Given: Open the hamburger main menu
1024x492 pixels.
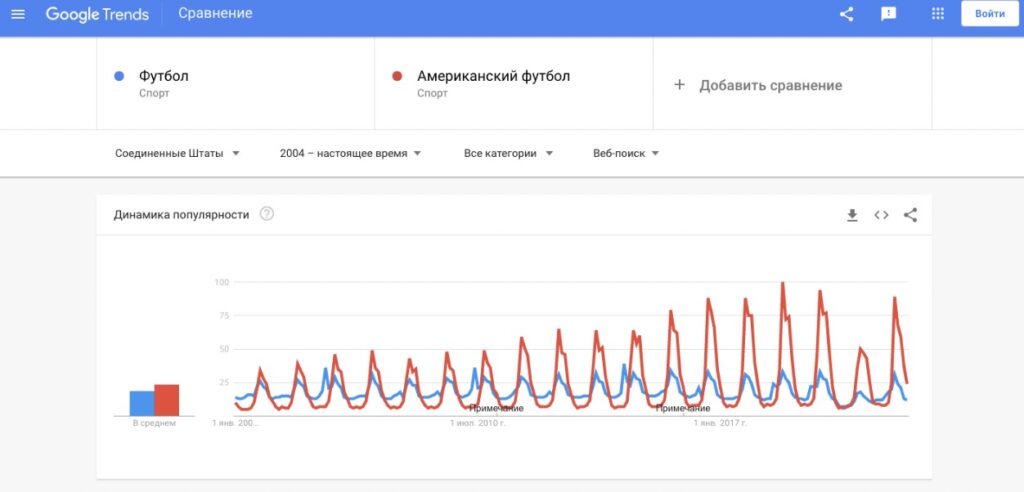Looking at the screenshot, I should (18, 14).
